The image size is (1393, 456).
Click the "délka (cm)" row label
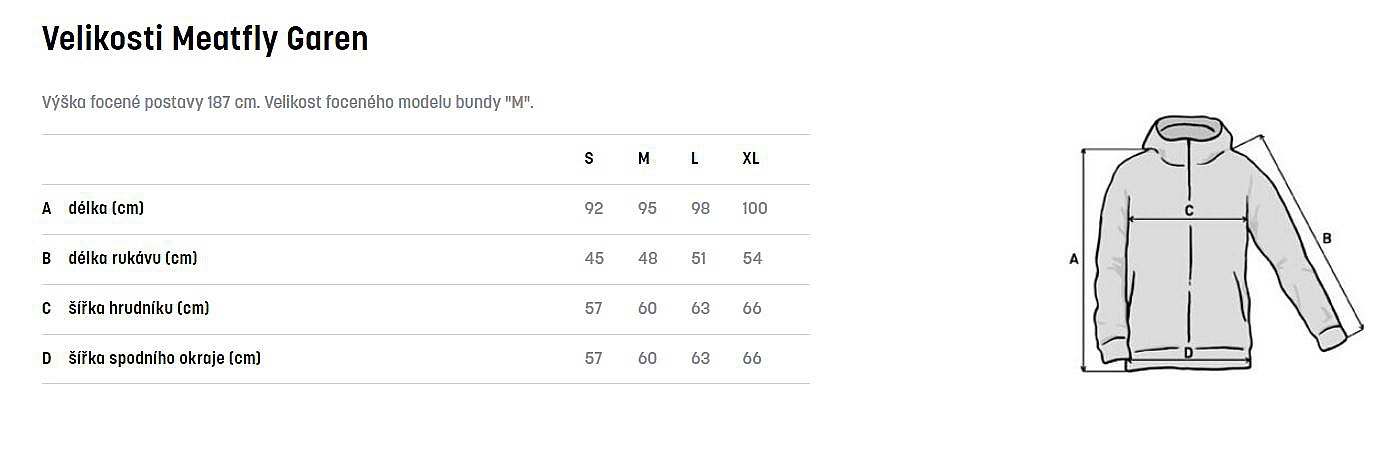(106, 209)
